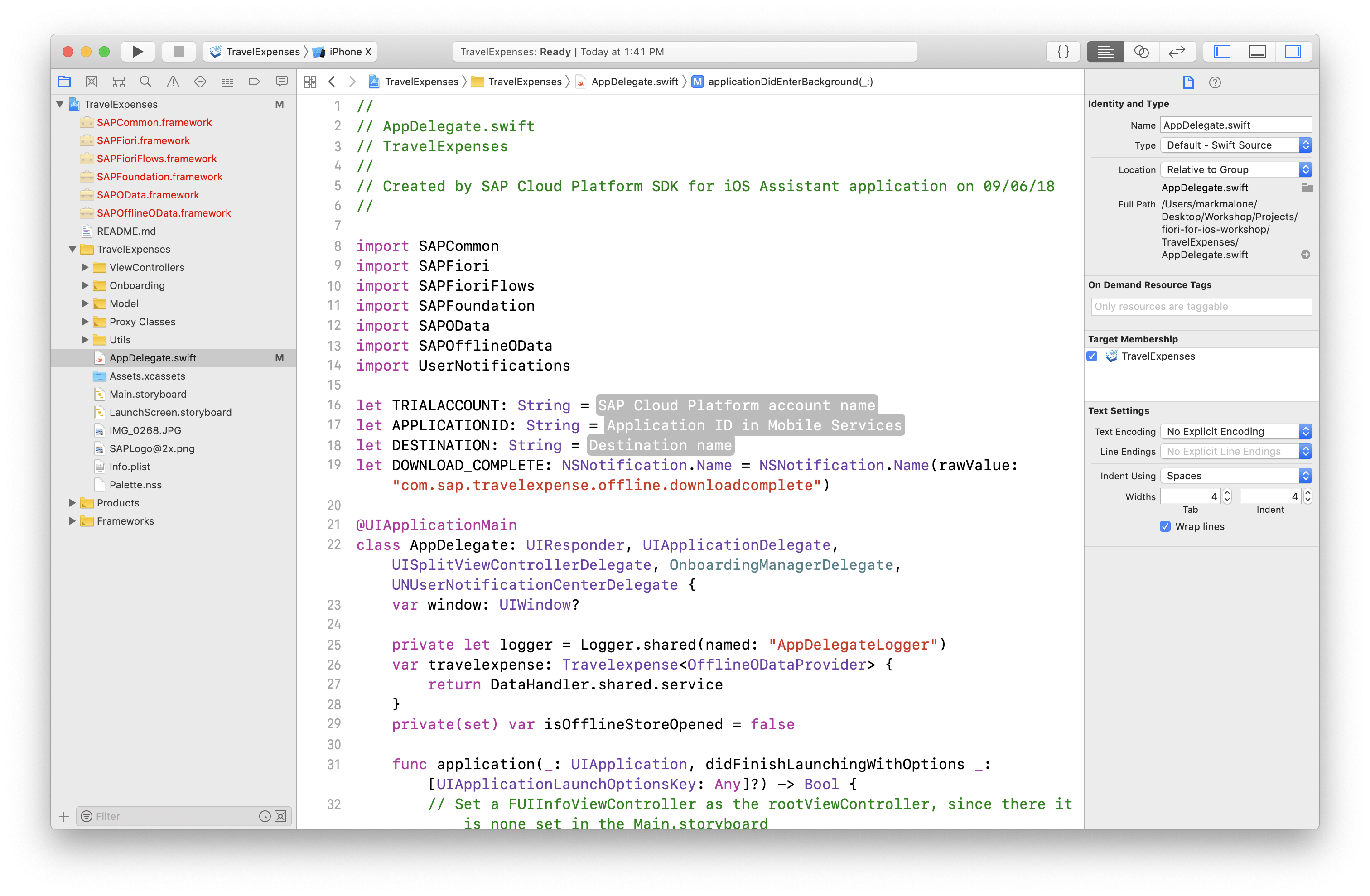The image size is (1370, 896).
Task: Stop the running build
Action: tap(179, 52)
